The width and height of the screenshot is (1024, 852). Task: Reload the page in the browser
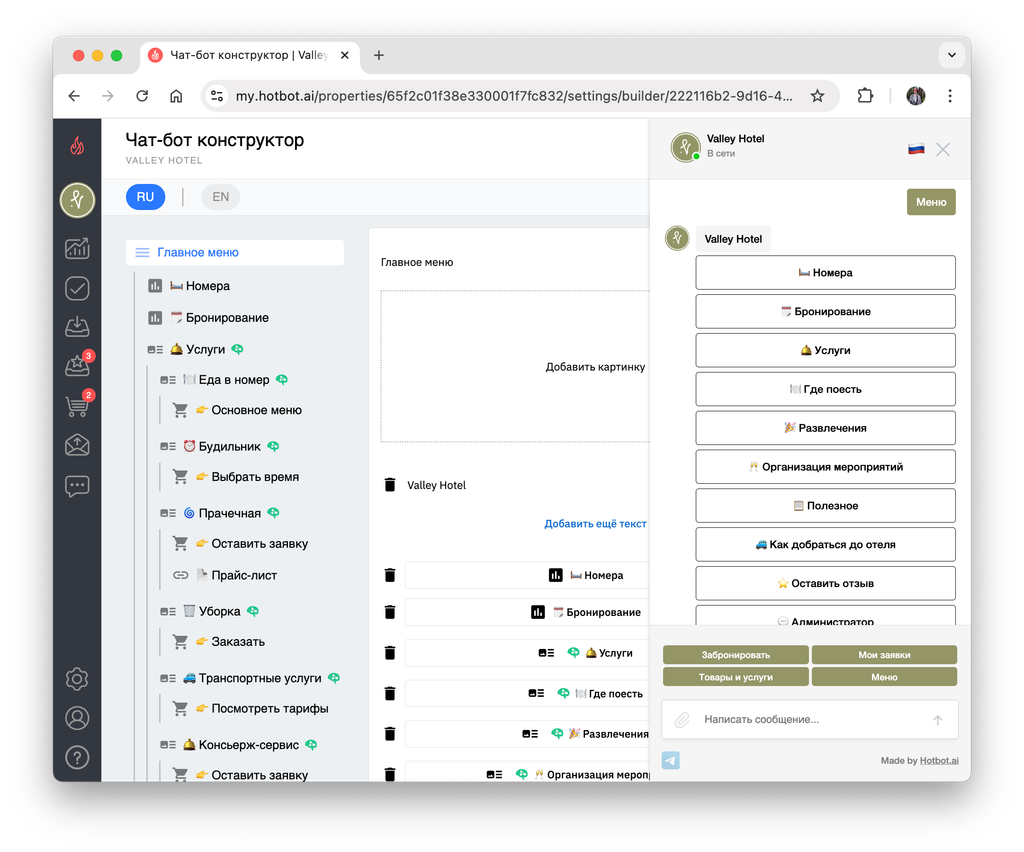coord(142,96)
